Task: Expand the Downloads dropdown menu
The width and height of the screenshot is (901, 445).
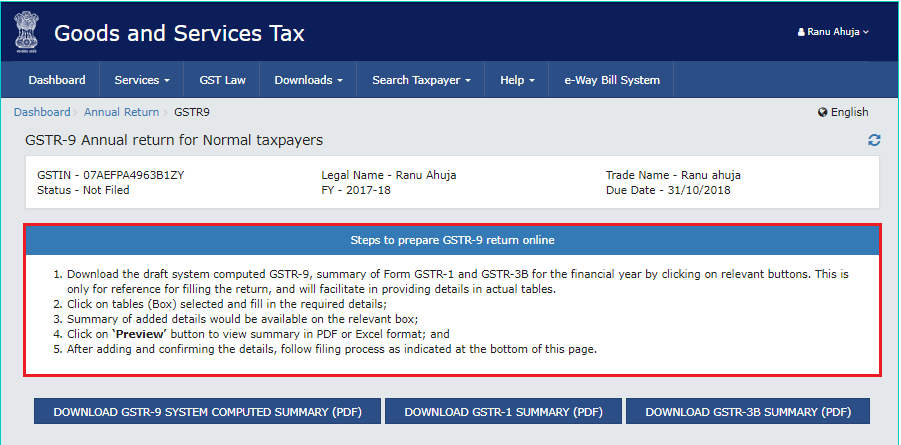Action: pos(309,80)
